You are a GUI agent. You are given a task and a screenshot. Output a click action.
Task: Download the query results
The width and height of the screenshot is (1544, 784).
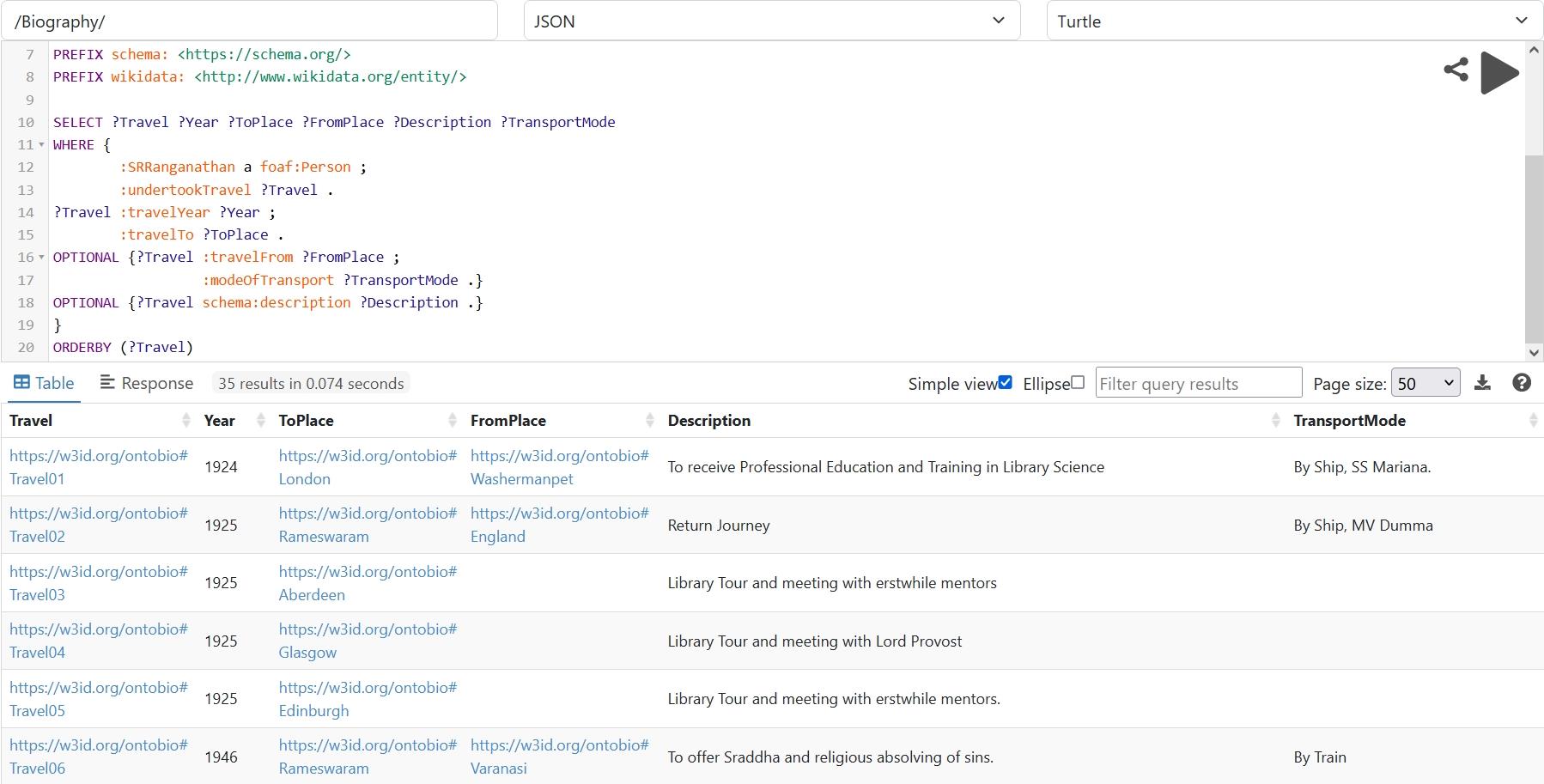[x=1482, y=383]
